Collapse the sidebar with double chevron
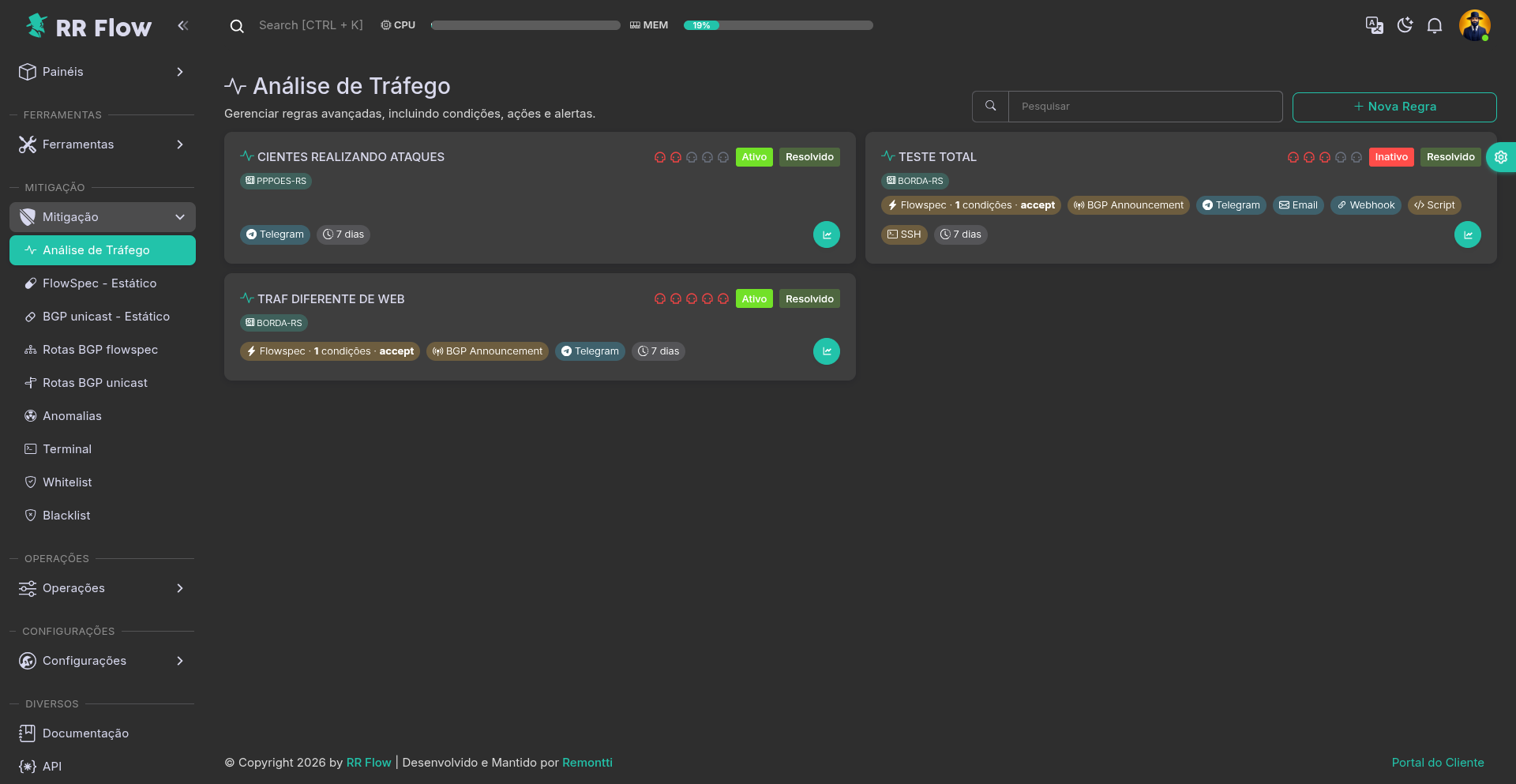 point(183,25)
